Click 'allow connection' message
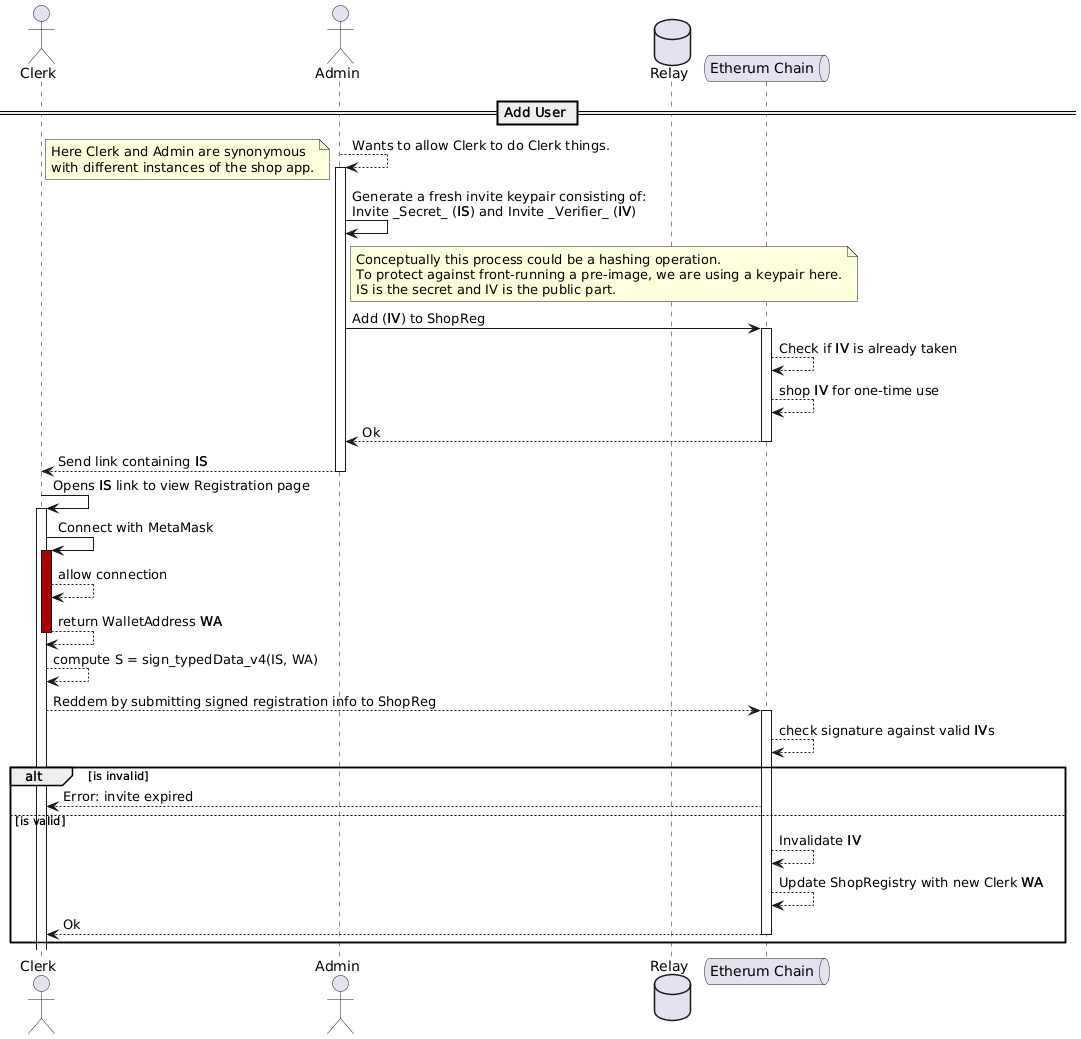 point(112,575)
